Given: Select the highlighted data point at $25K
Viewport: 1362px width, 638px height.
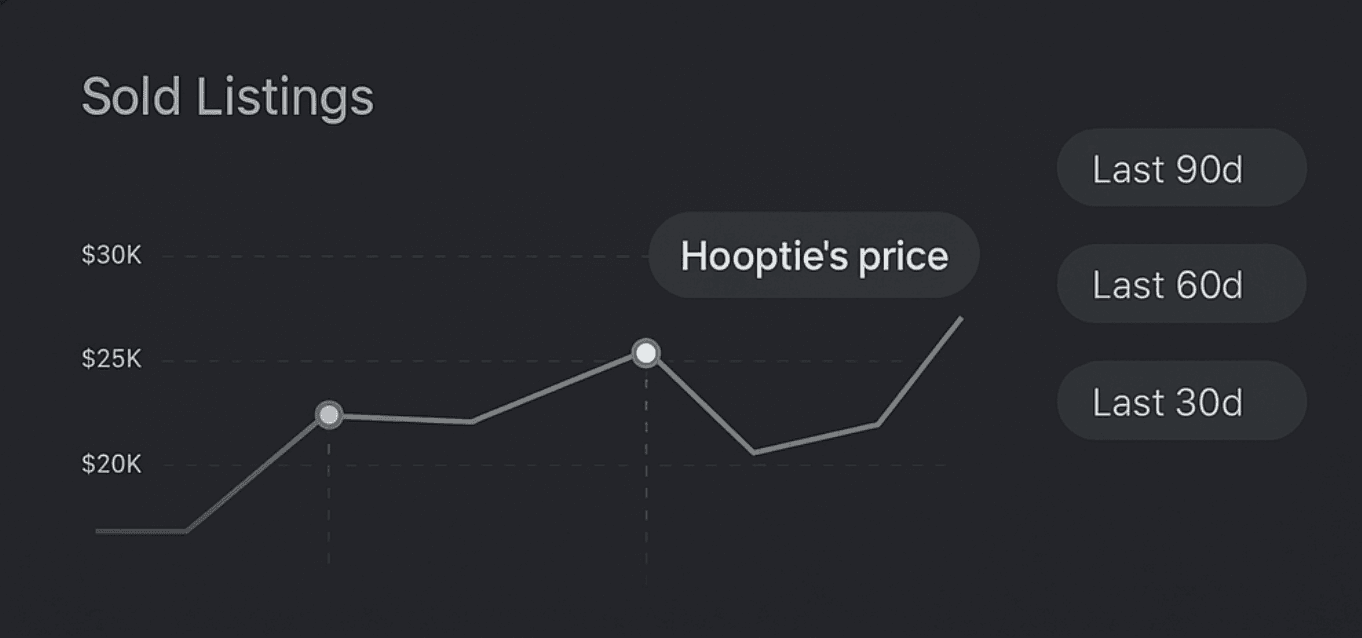Looking at the screenshot, I should [647, 352].
